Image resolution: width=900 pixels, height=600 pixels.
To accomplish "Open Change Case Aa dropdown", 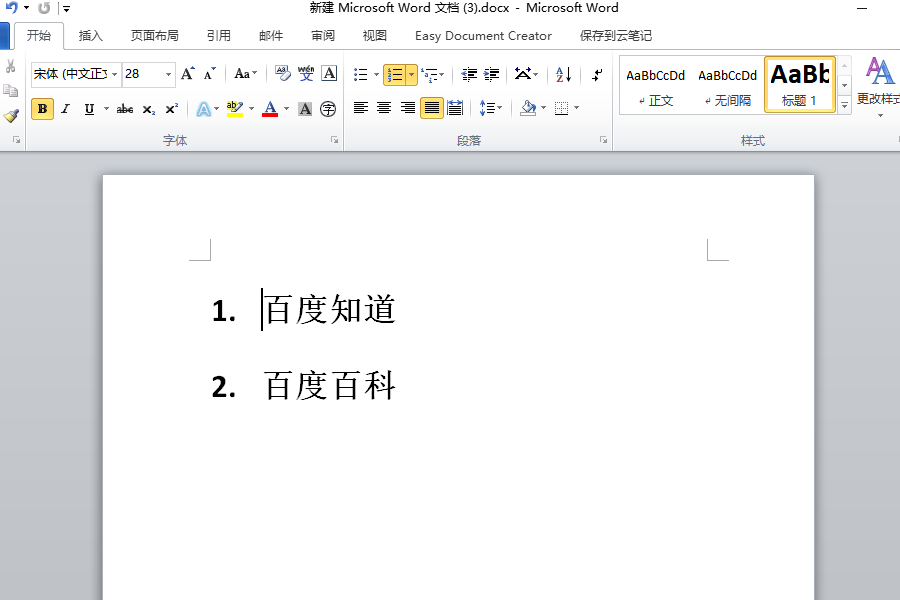I will pyautogui.click(x=246, y=73).
